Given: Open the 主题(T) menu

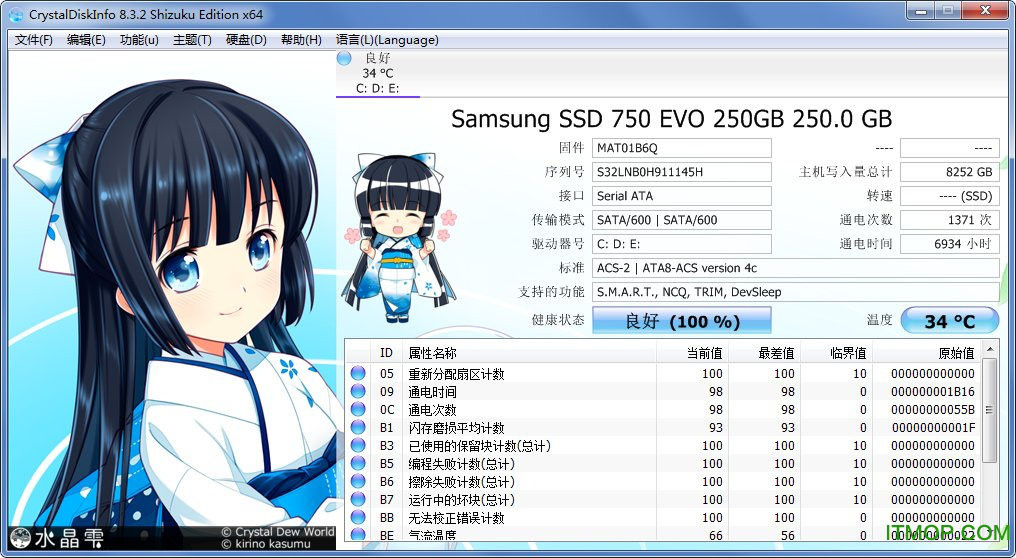Looking at the screenshot, I should [x=192, y=40].
